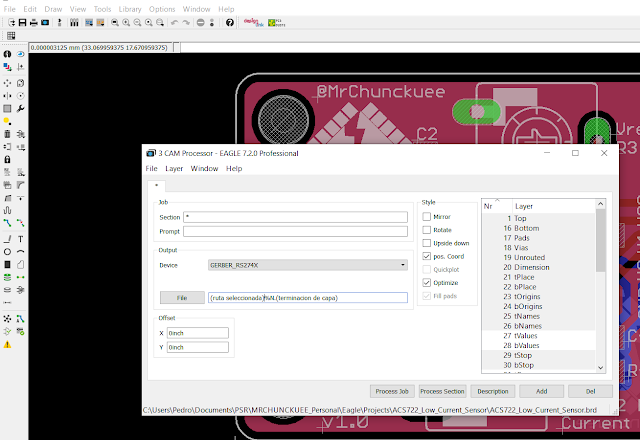Image resolution: width=640 pixels, height=440 pixels.
Task: Click the Del button
Action: [591, 391]
